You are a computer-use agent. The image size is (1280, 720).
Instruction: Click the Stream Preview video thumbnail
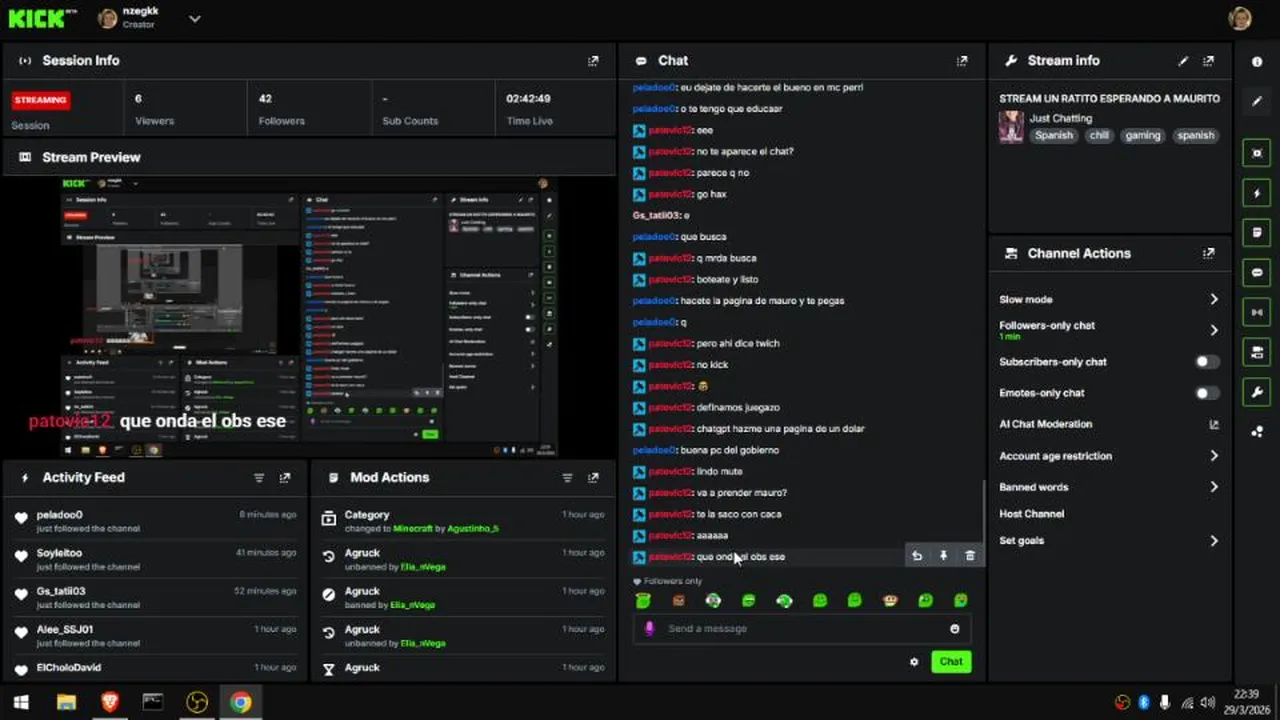pos(309,315)
